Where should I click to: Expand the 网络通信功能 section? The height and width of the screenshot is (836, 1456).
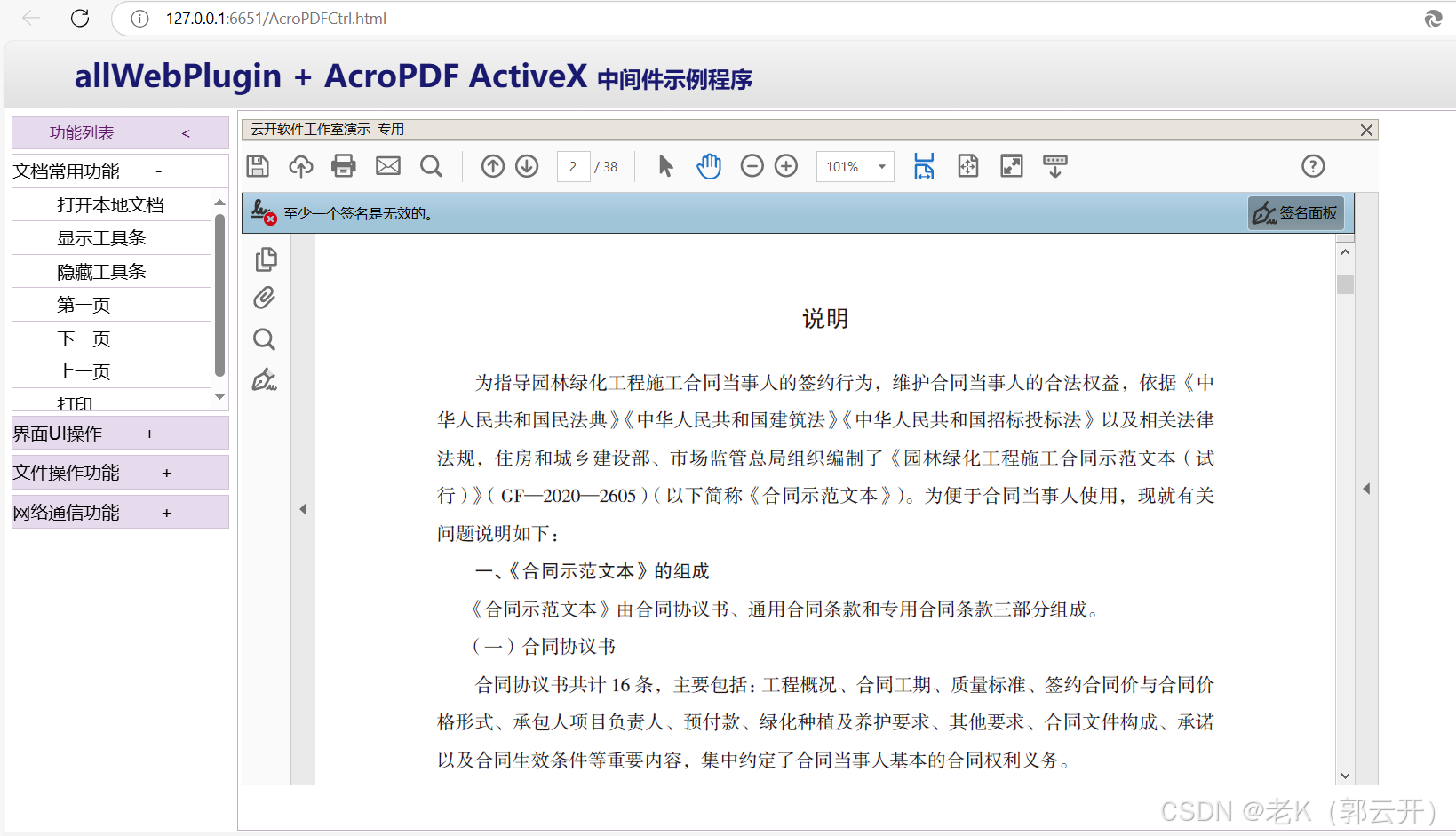tap(120, 512)
